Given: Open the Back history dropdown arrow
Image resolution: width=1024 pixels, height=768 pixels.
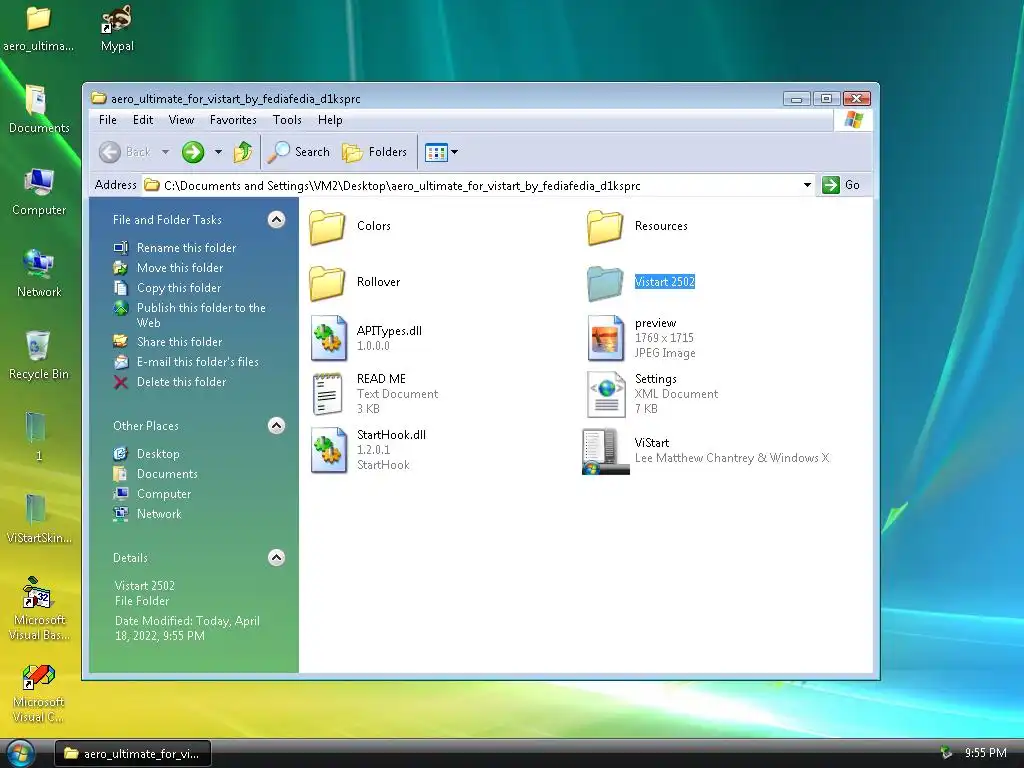Looking at the screenshot, I should [165, 152].
